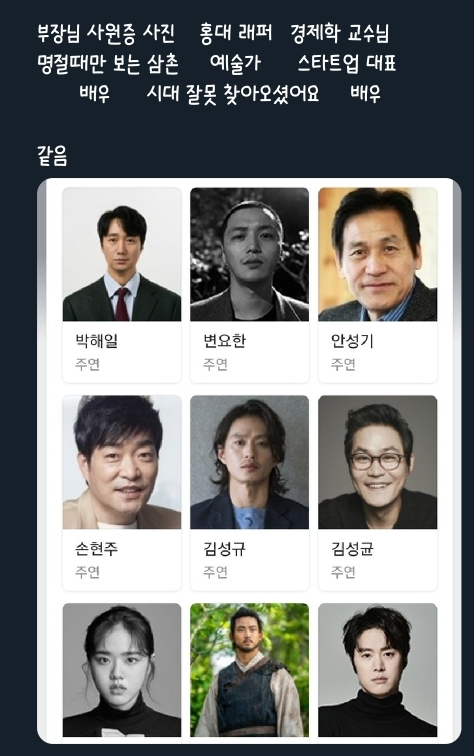Screen dimensions: 474x756
Task: Open the historical costume forest photo
Action: tap(249, 670)
